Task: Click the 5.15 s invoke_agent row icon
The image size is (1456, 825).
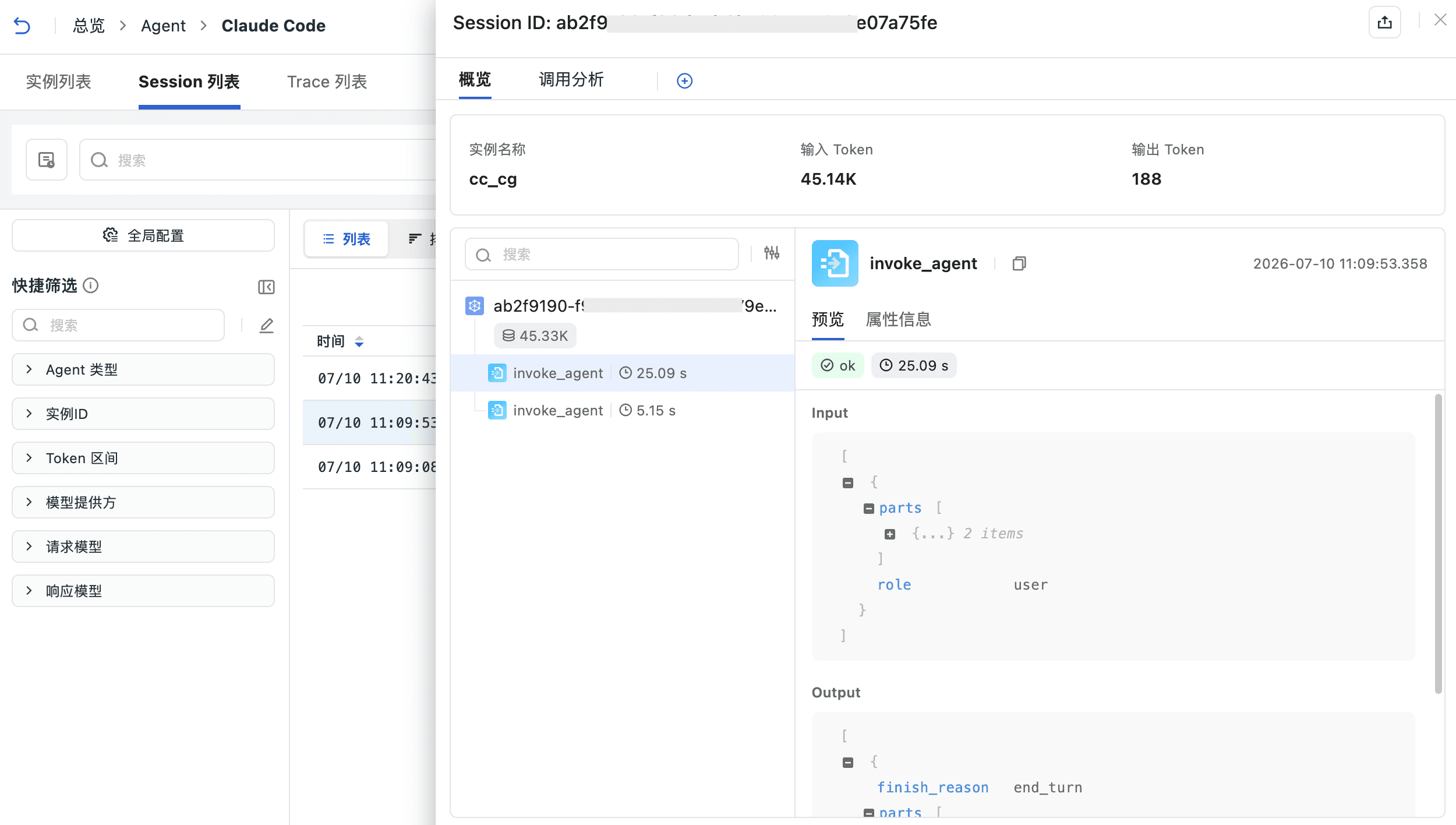Action: click(x=497, y=410)
